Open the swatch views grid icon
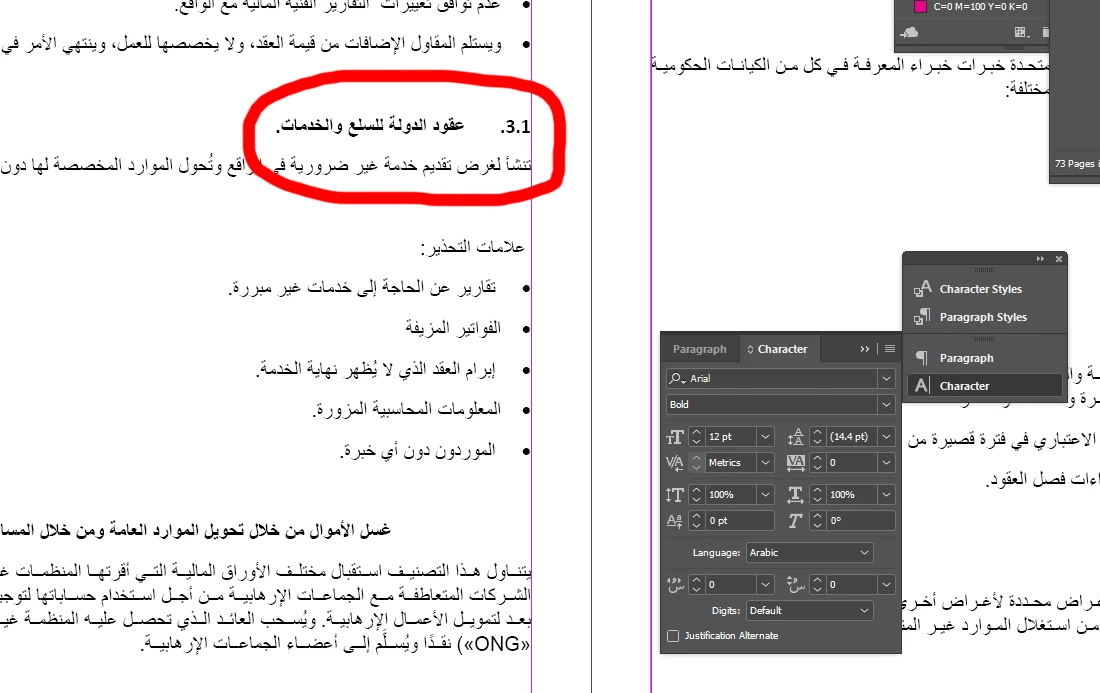The image size is (1100, 693). pyautogui.click(x=1021, y=32)
